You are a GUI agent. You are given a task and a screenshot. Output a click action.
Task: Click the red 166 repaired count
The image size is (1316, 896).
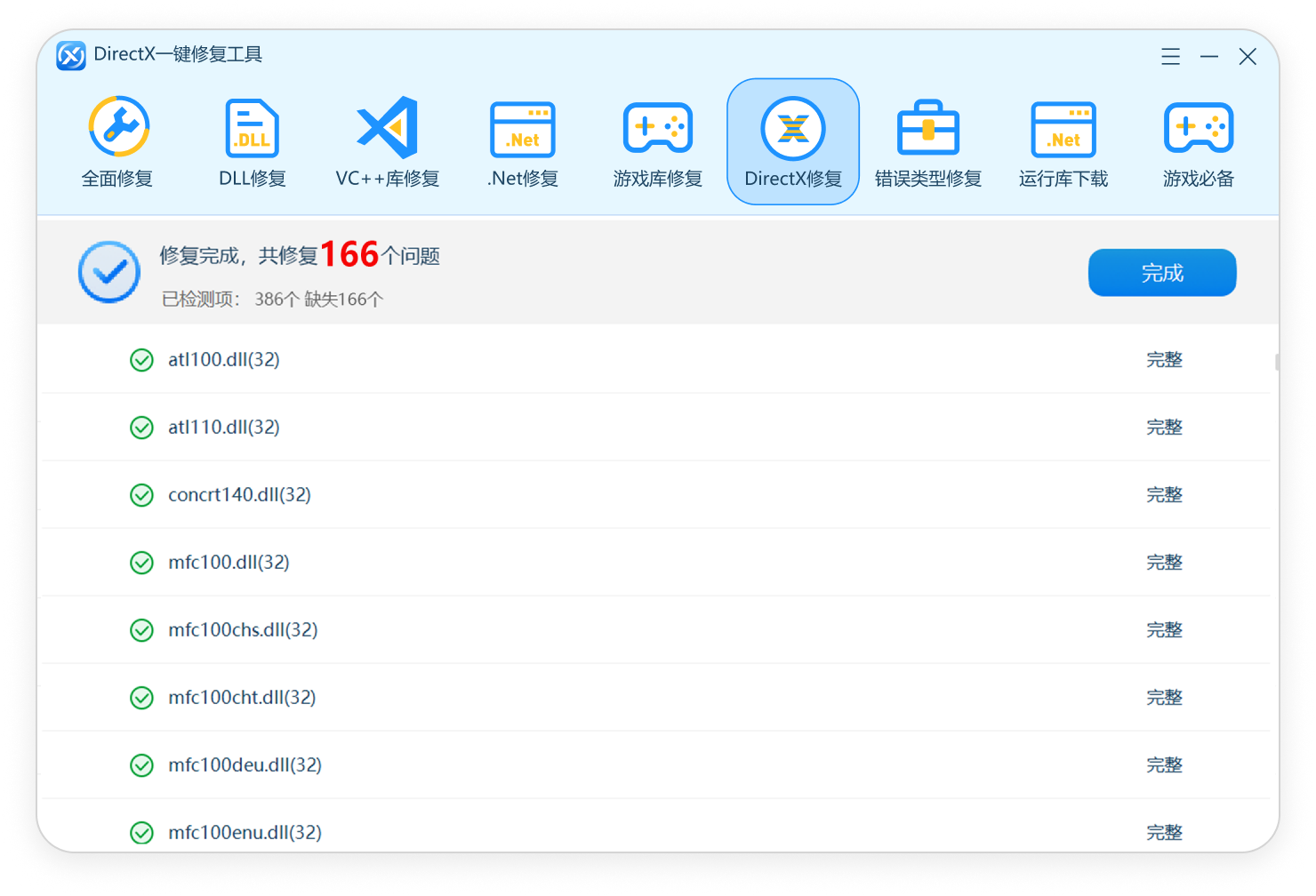pos(349,255)
